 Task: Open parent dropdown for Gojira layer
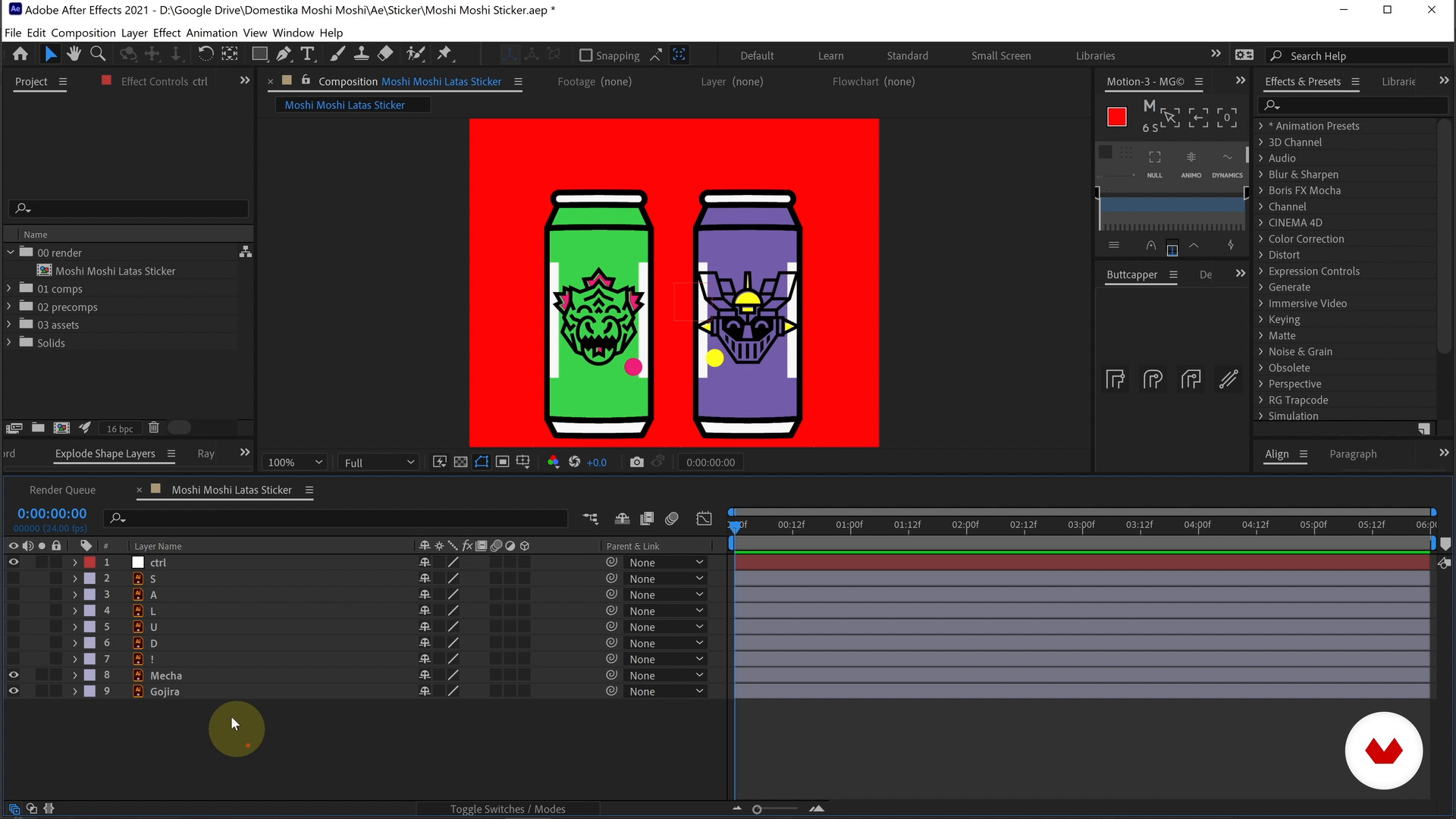[666, 692]
